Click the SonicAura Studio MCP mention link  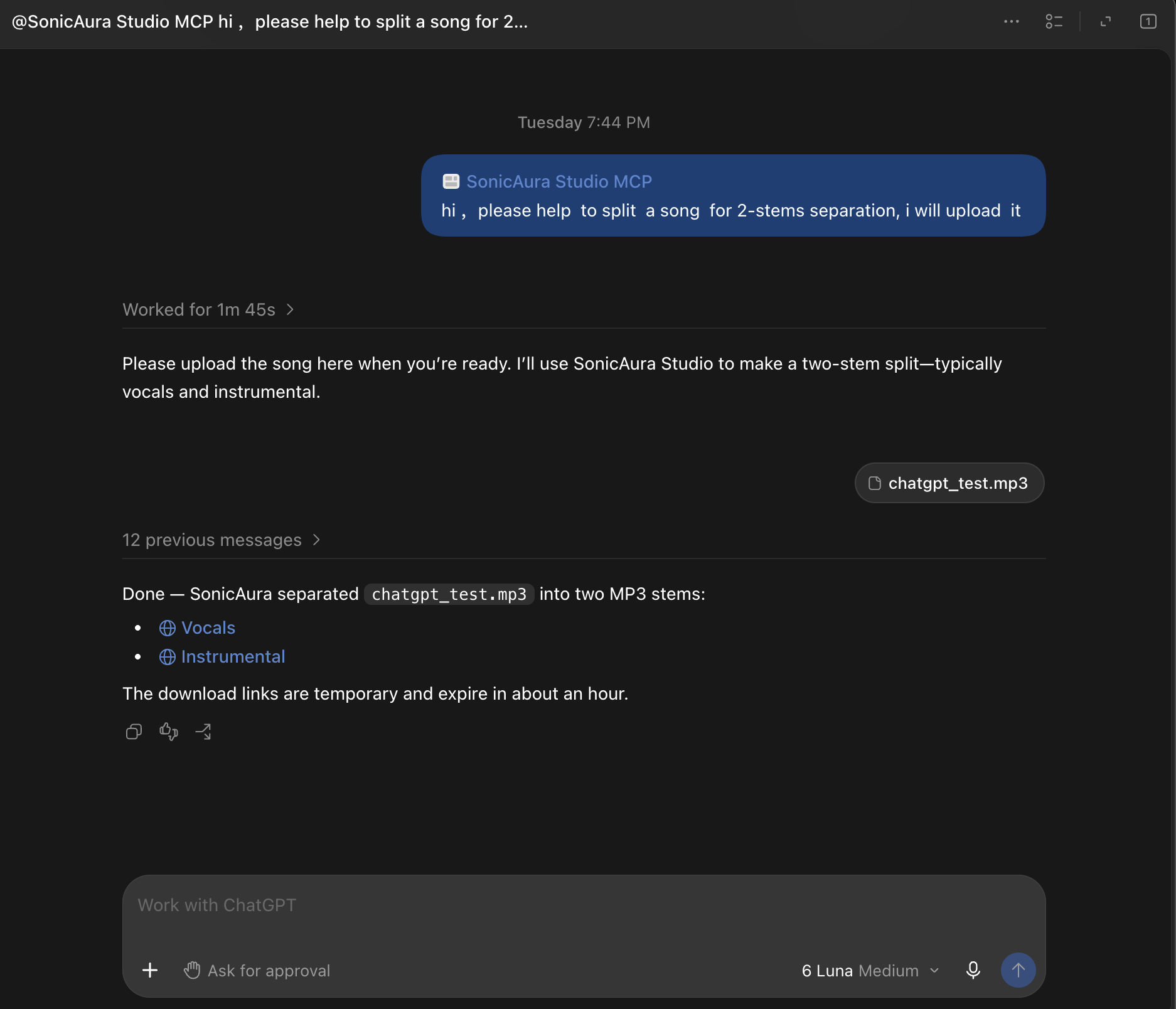(559, 181)
